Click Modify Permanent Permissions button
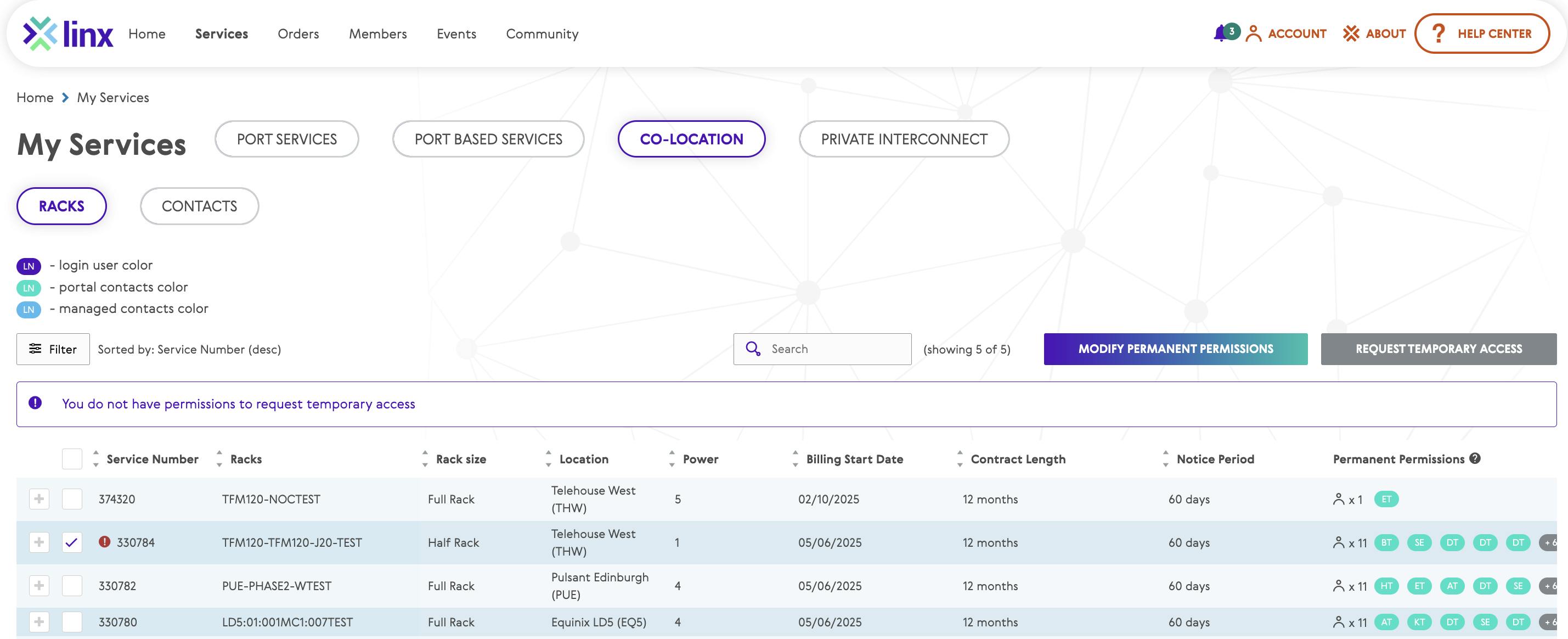Screen dimensions: 1568x639 pos(1175,349)
